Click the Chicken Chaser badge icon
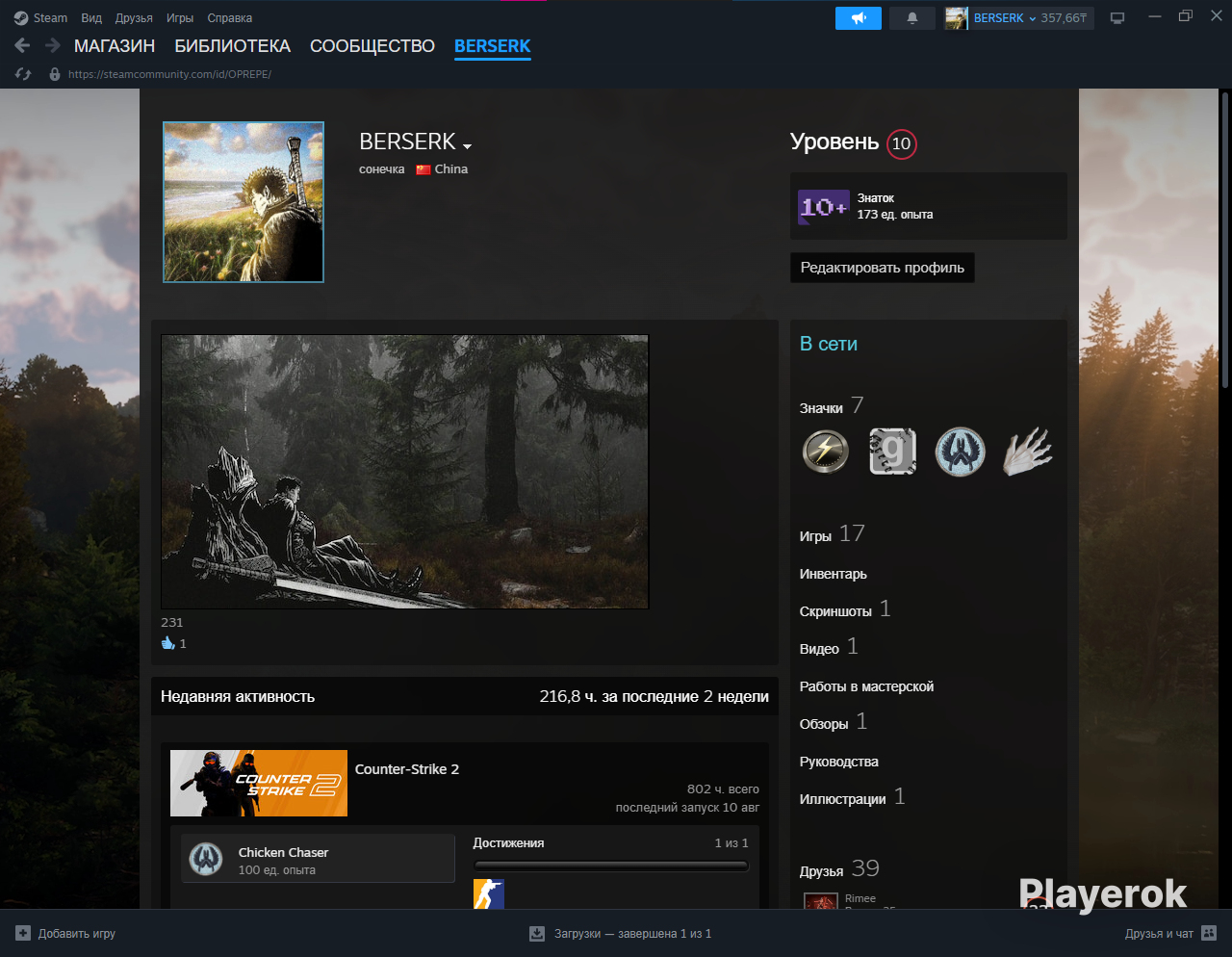The width and height of the screenshot is (1232, 957). click(206, 859)
